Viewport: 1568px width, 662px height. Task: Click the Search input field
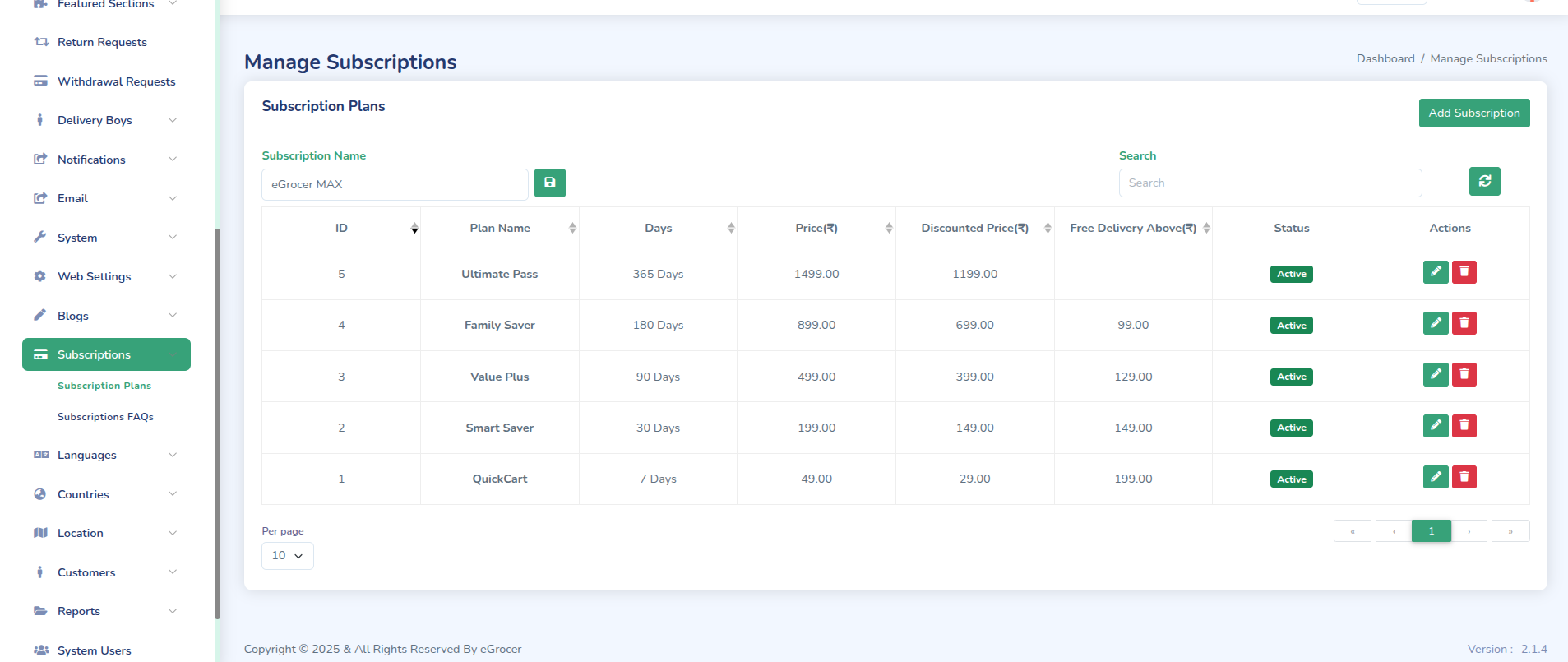(x=1270, y=183)
